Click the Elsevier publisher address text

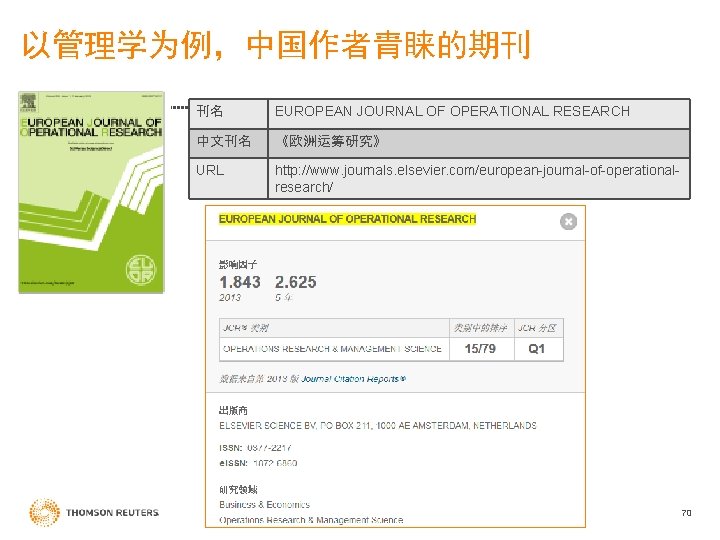[x=377, y=426]
